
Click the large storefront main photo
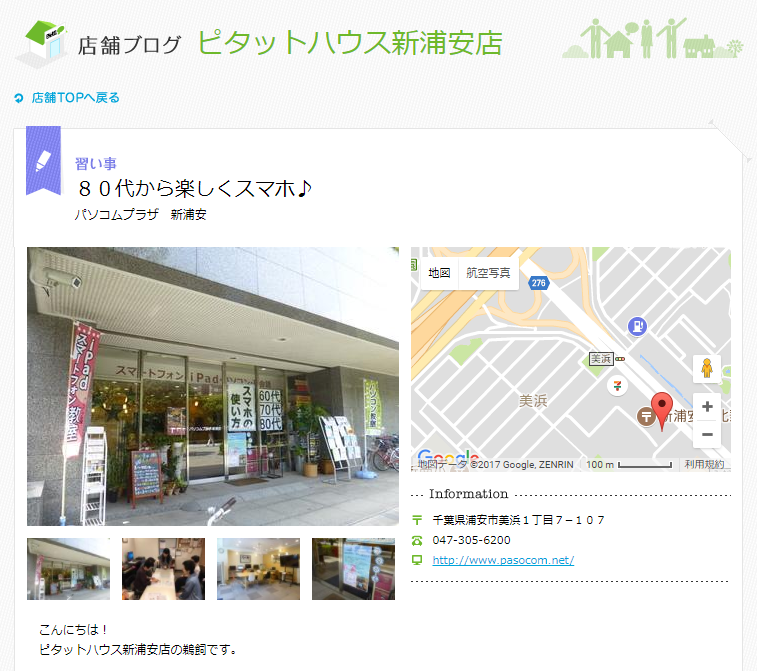pyautogui.click(x=213, y=386)
